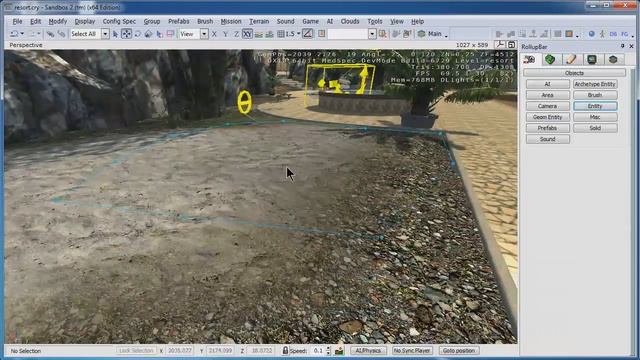Open the Clouds menu

(350, 21)
